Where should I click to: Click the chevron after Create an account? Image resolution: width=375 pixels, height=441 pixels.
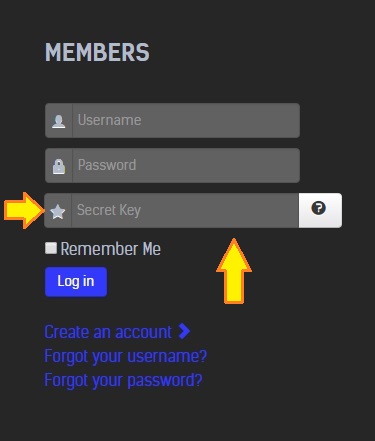(184, 331)
